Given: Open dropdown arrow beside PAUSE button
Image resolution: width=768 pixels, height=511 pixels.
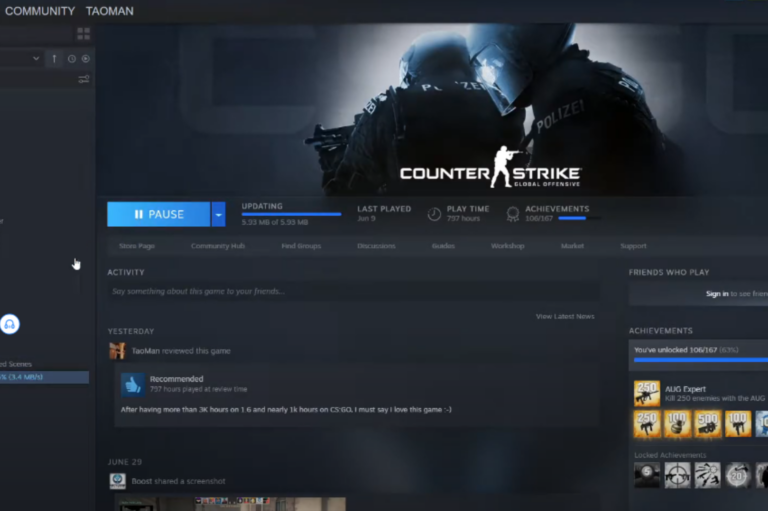Looking at the screenshot, I should pos(218,214).
